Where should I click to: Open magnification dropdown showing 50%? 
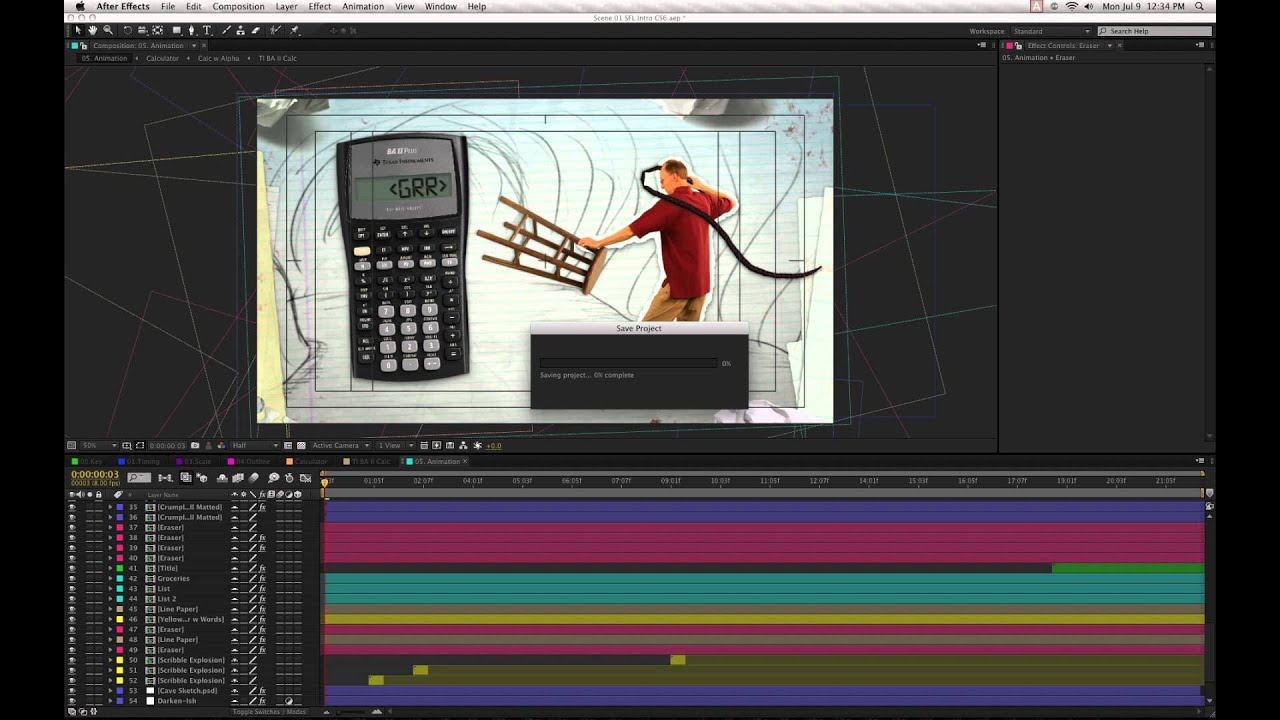(98, 445)
